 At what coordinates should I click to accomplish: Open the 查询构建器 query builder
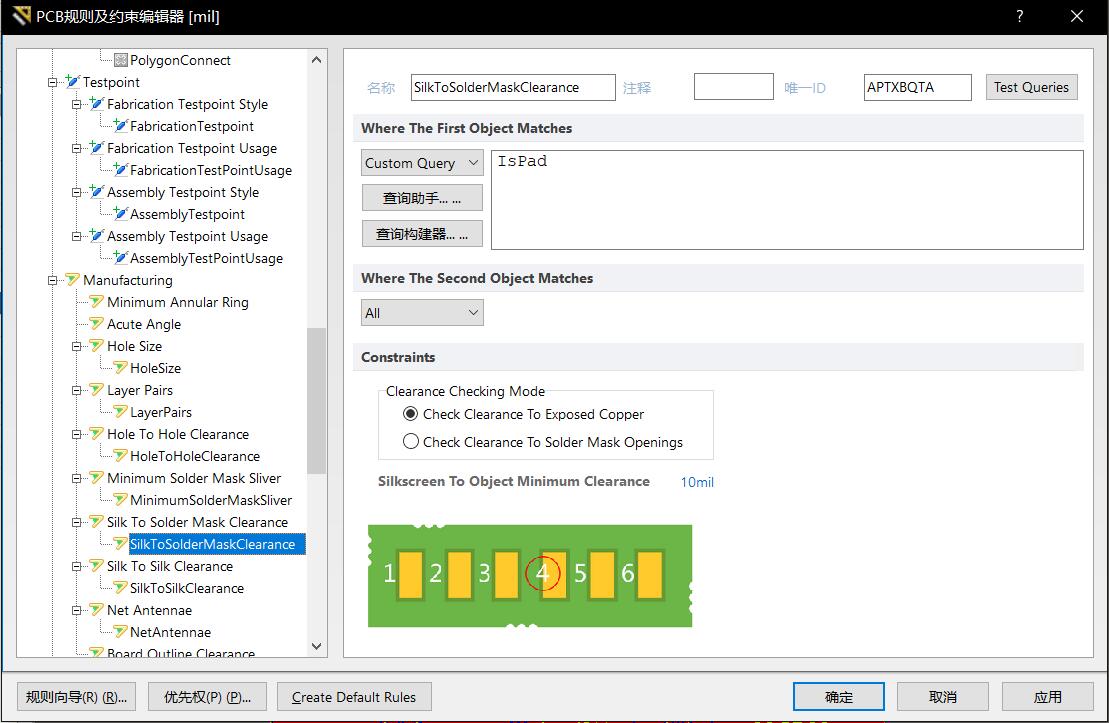click(422, 234)
